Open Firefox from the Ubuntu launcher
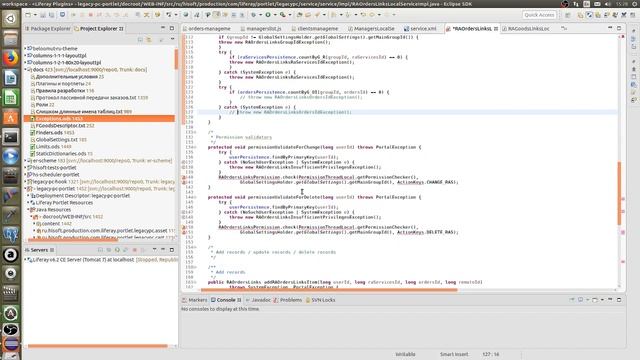Image resolution: width=640 pixels, height=360 pixels. point(11,58)
